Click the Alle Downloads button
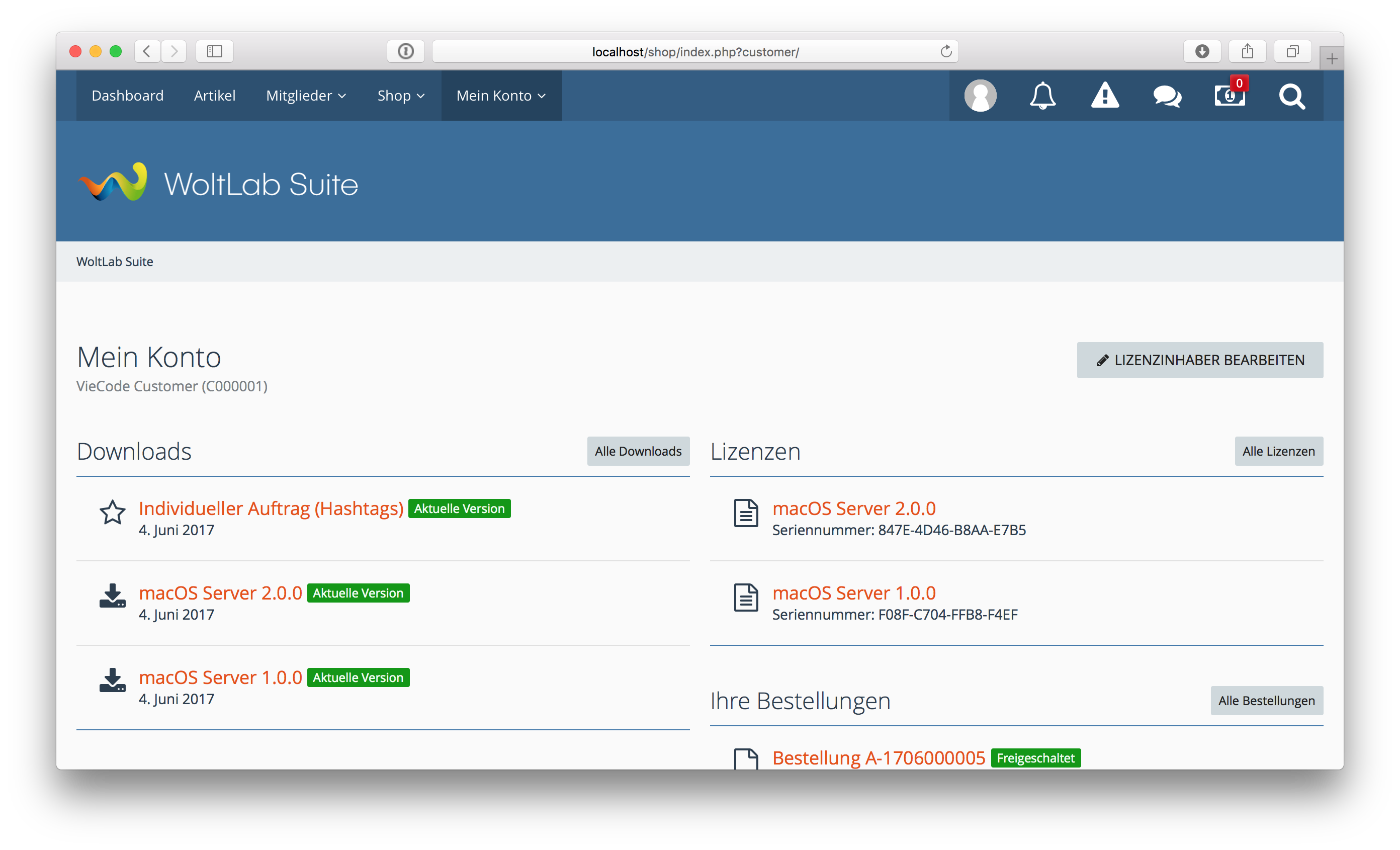The width and height of the screenshot is (1400, 850). pyautogui.click(x=638, y=451)
